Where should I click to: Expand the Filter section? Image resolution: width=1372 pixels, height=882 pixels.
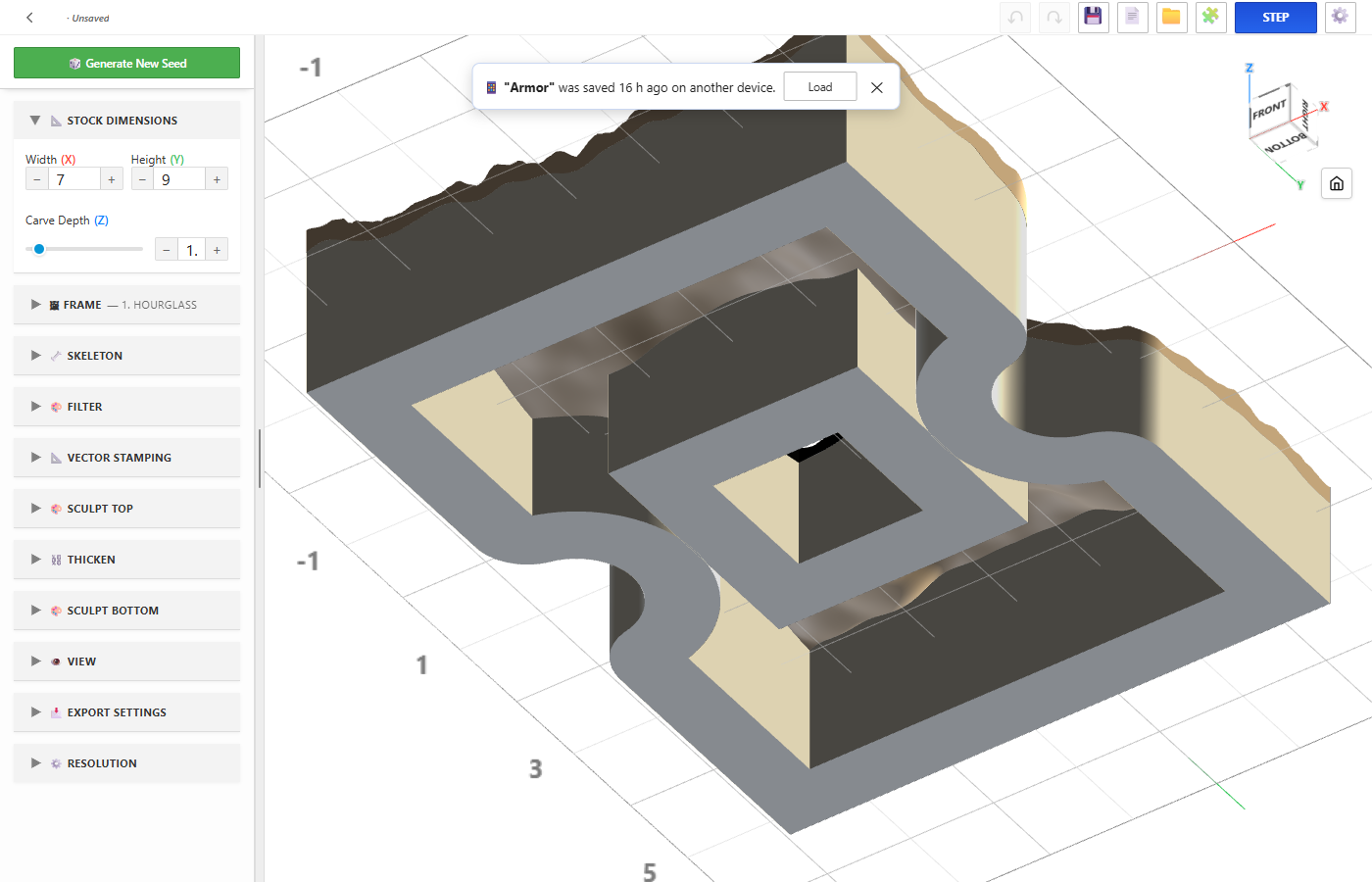coord(126,407)
